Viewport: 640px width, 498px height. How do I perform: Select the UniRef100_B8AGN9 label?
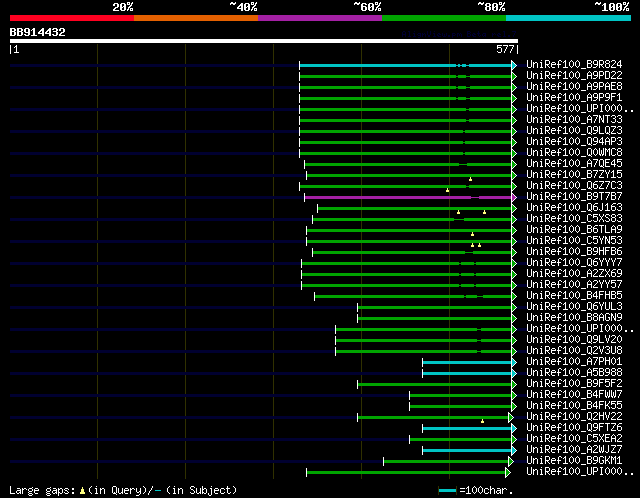point(574,318)
